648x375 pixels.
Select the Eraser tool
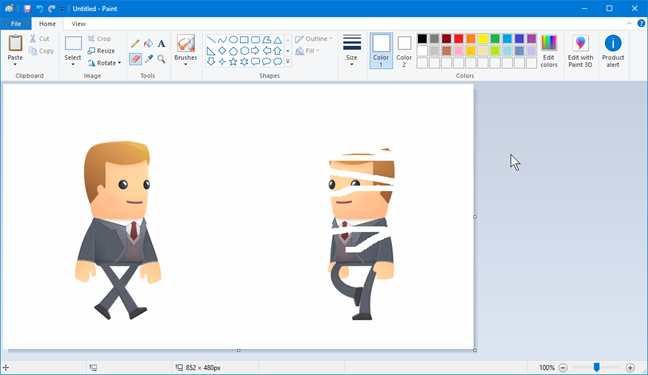pos(135,59)
